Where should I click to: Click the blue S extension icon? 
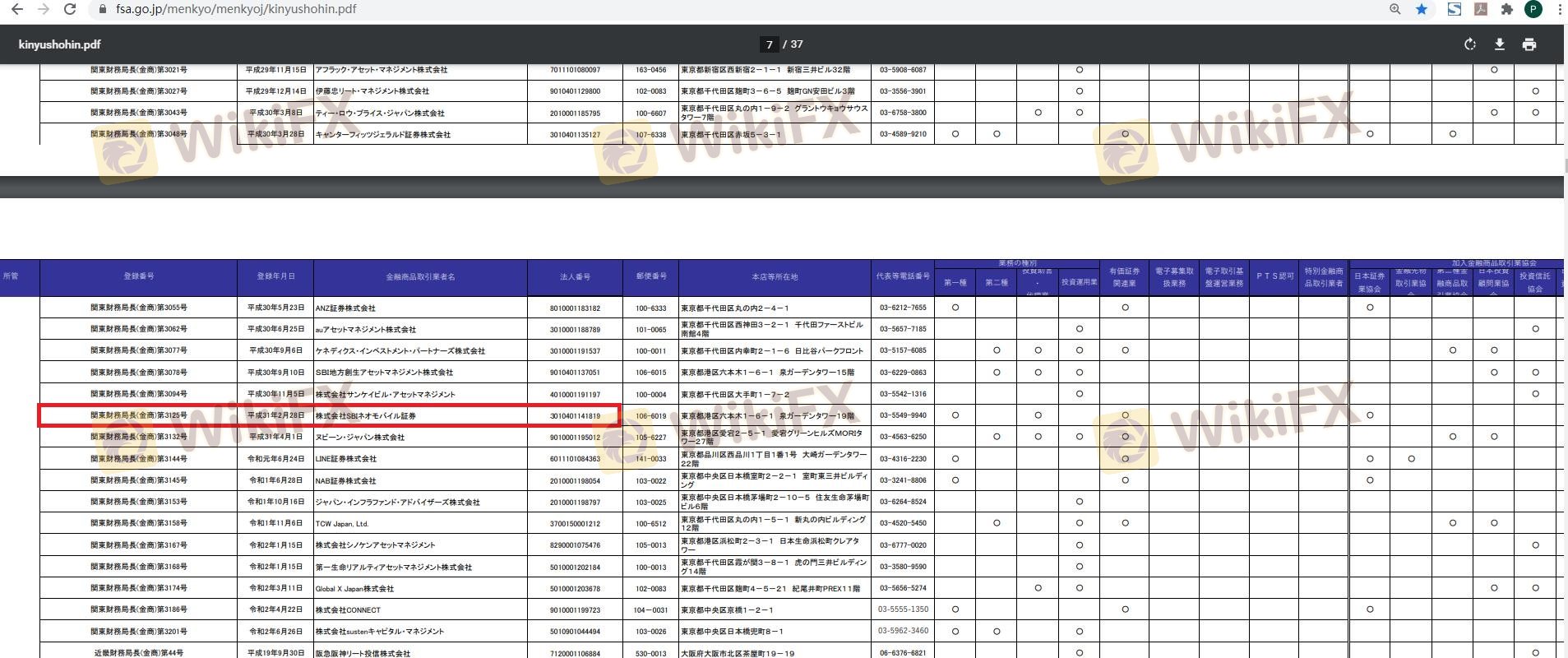(x=1454, y=9)
